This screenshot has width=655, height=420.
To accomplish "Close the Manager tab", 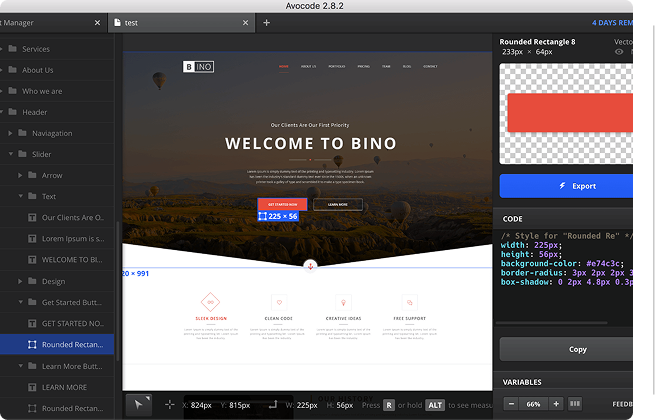I will point(97,23).
